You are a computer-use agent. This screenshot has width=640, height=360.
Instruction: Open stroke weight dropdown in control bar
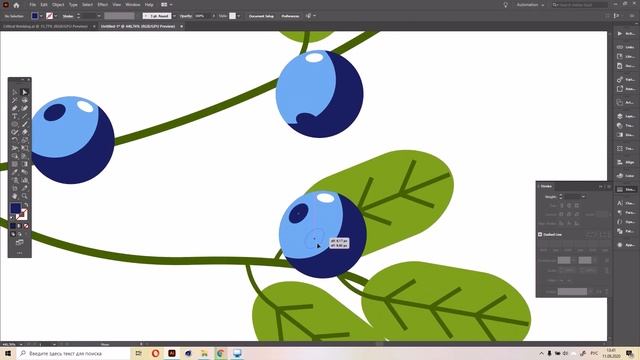(99, 16)
